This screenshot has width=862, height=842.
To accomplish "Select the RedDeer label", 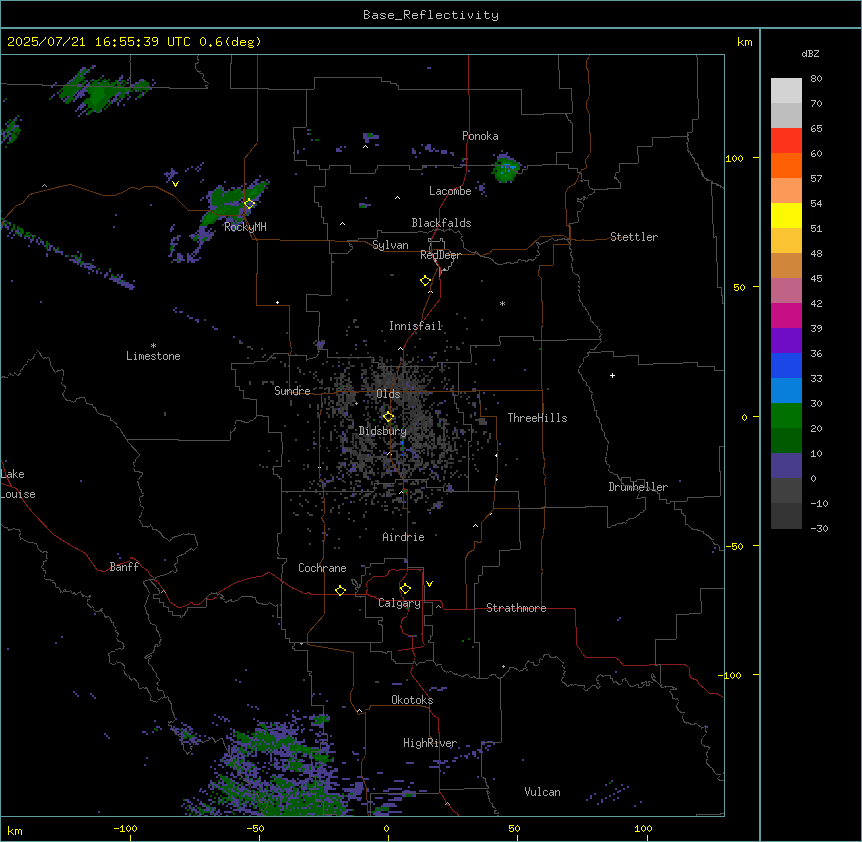I will point(440,255).
